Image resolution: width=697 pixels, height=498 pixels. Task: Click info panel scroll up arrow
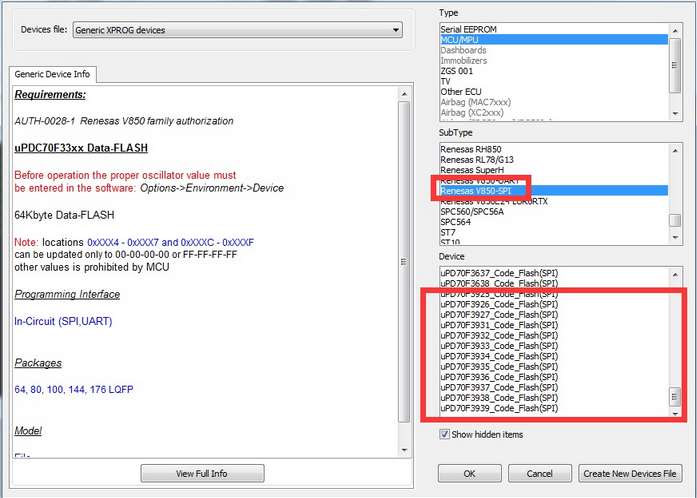[x=404, y=94]
